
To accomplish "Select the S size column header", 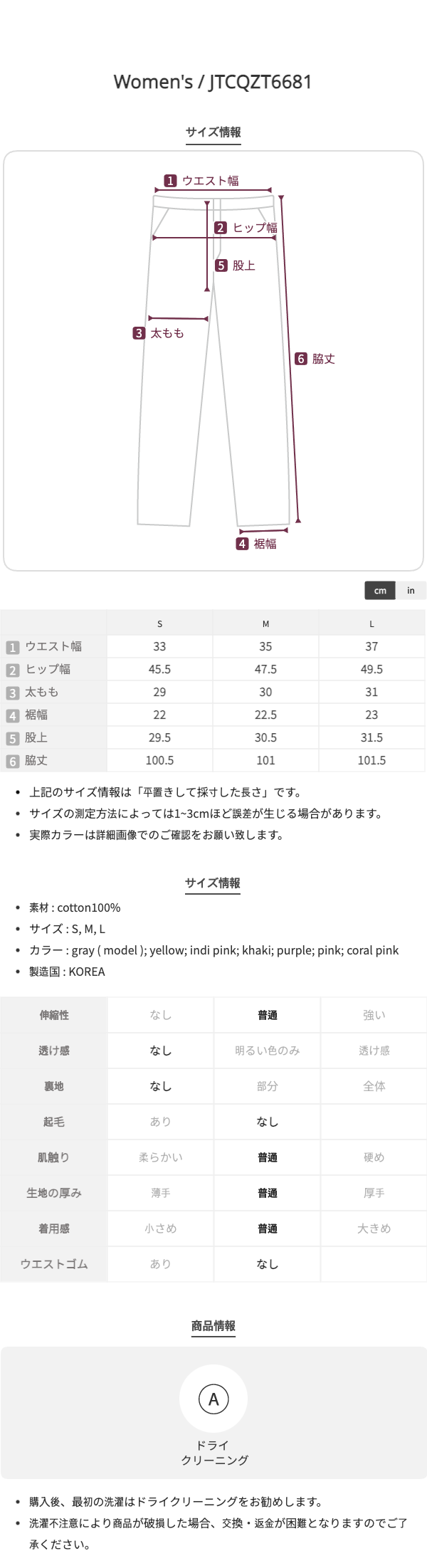I will pos(159,623).
